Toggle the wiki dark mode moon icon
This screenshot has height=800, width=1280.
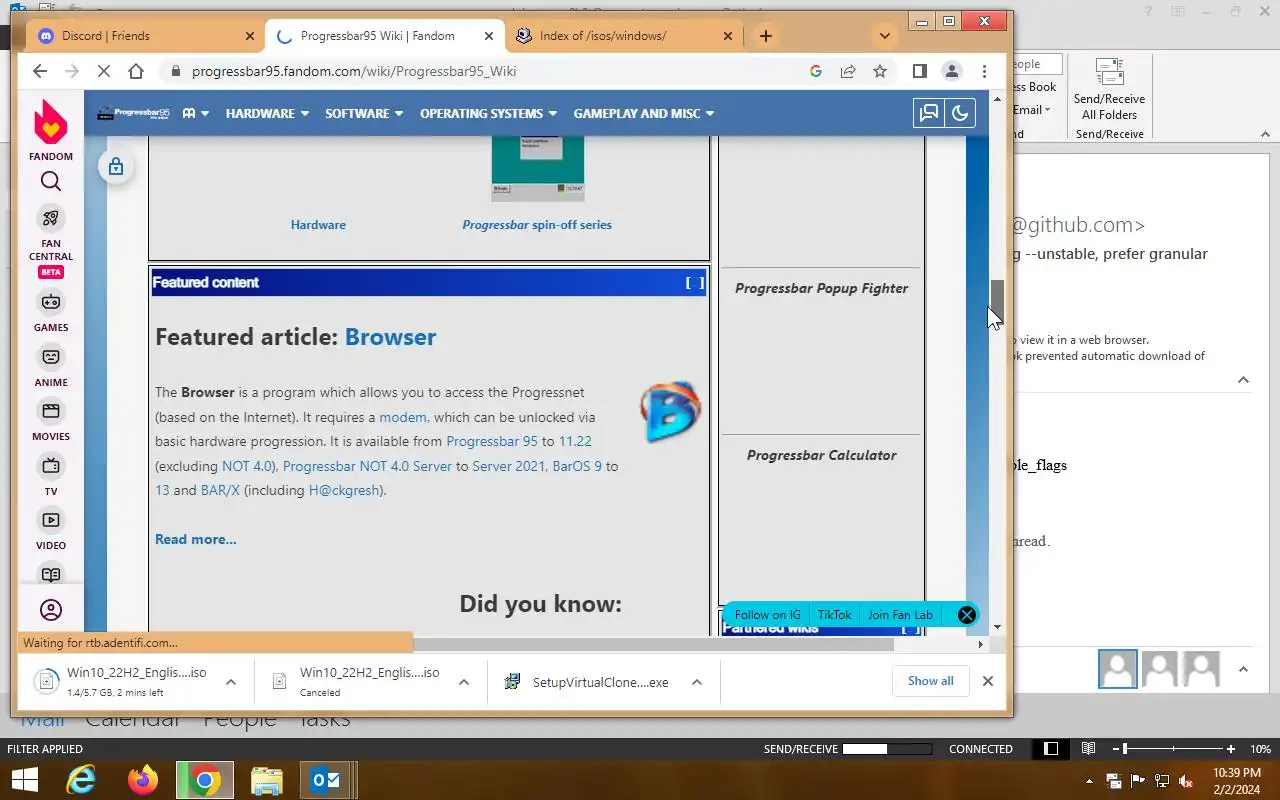(960, 113)
